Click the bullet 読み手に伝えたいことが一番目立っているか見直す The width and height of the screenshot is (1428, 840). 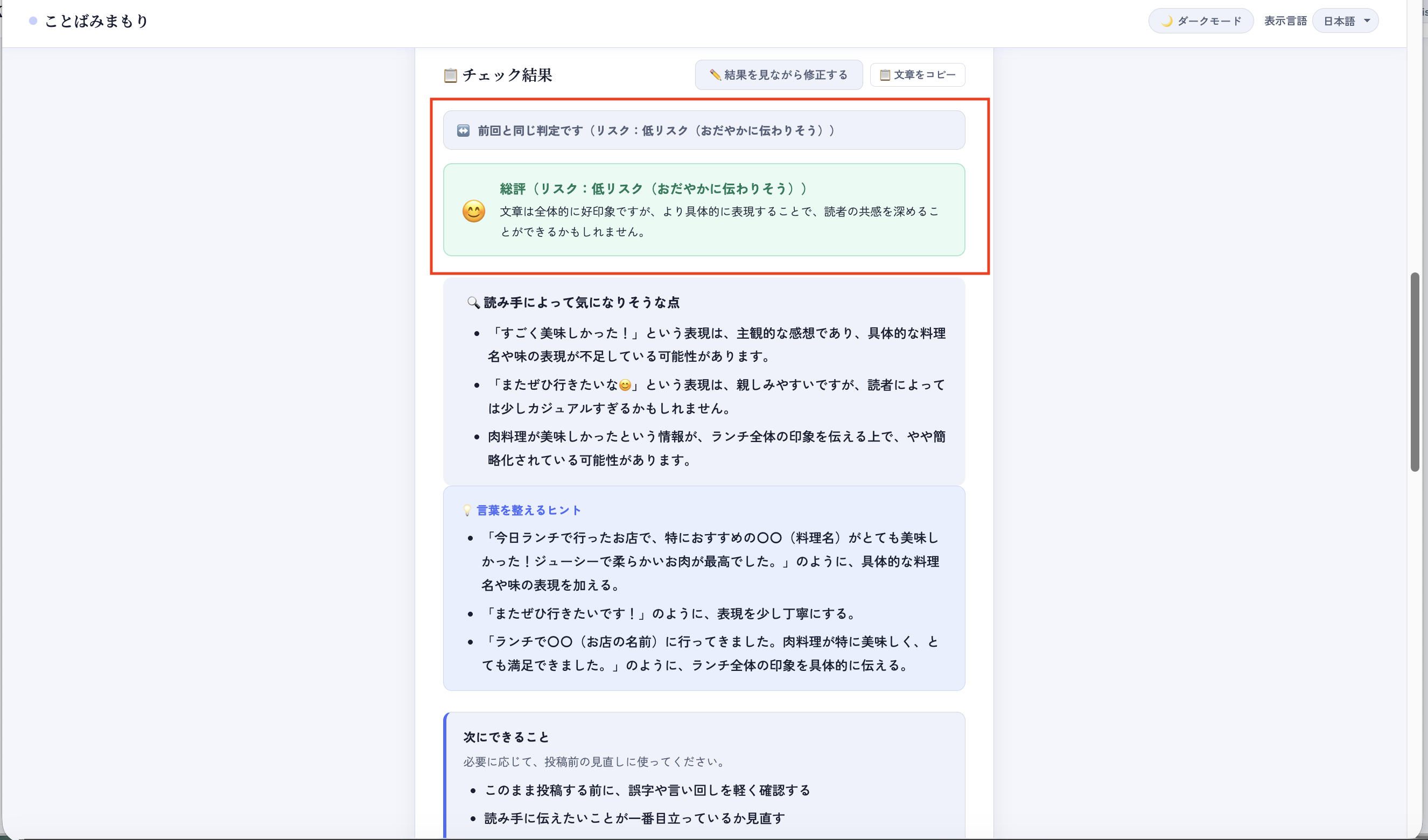pyautogui.click(x=635, y=818)
